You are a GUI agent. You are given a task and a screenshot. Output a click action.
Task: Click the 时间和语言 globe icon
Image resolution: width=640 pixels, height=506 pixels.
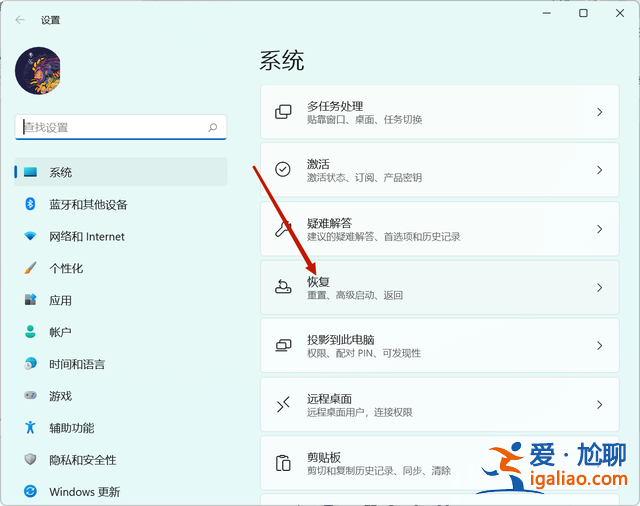click(30, 363)
